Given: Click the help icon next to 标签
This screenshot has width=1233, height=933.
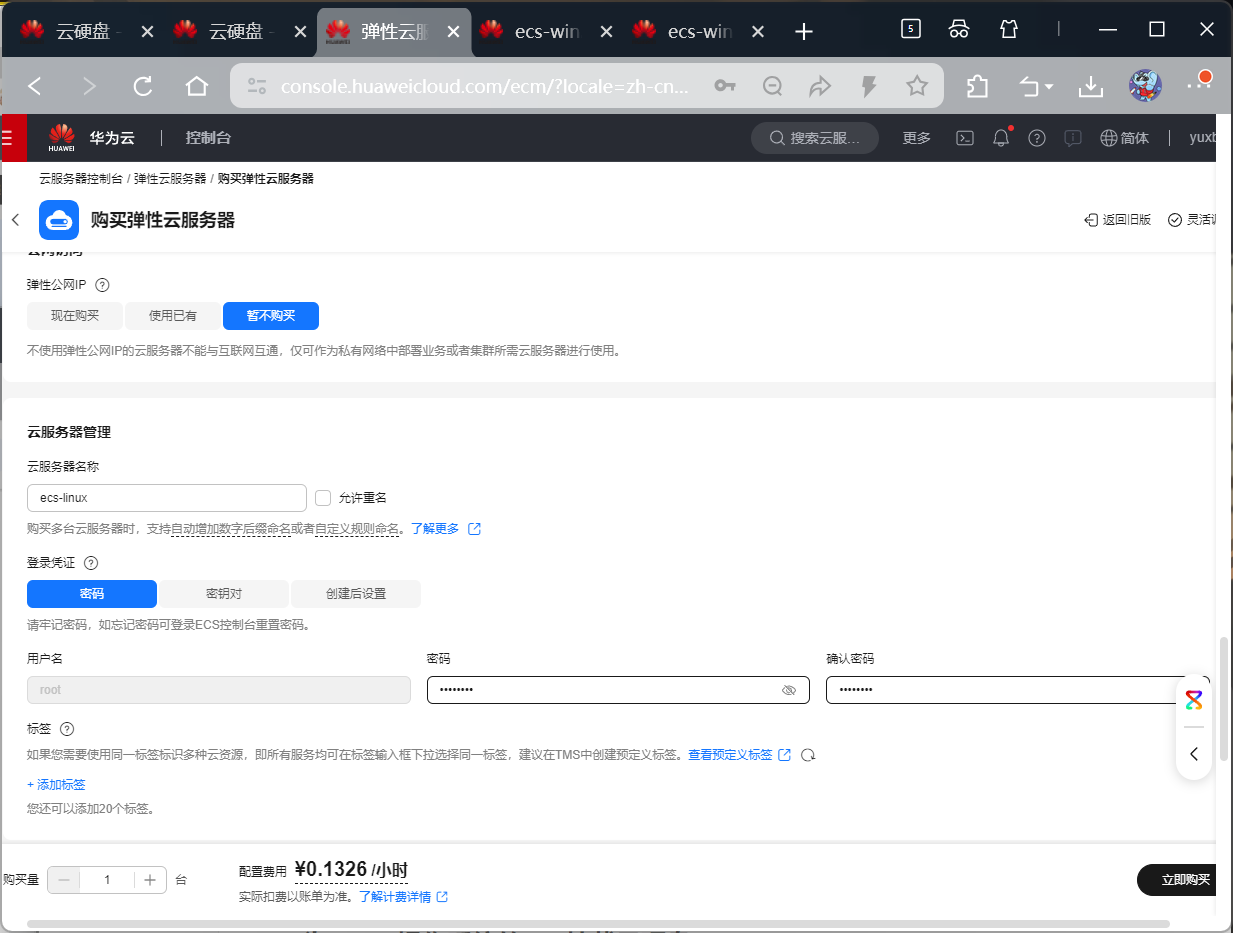Looking at the screenshot, I should pyautogui.click(x=67, y=730).
